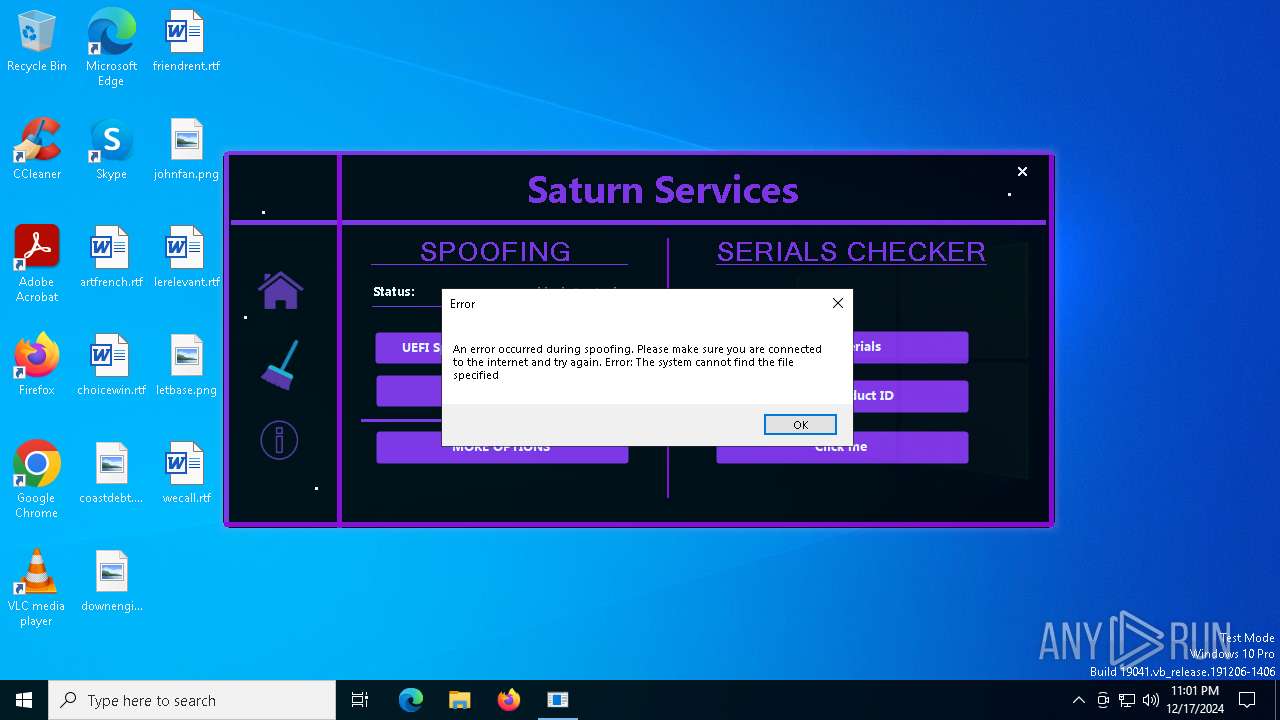The width and height of the screenshot is (1280, 720).
Task: Open the Windows Start menu
Action: [24, 700]
